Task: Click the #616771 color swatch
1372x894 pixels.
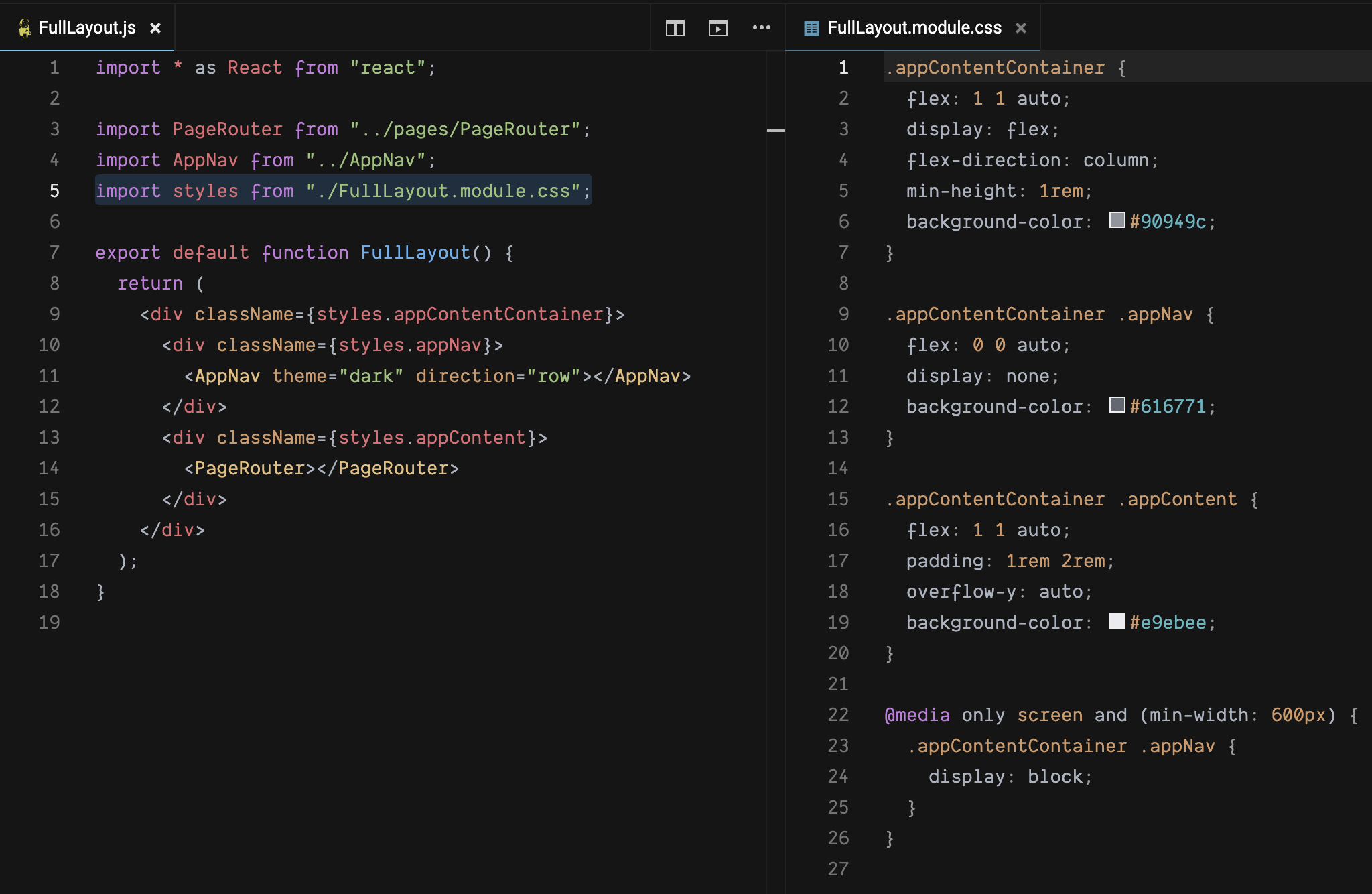Action: pos(1117,405)
